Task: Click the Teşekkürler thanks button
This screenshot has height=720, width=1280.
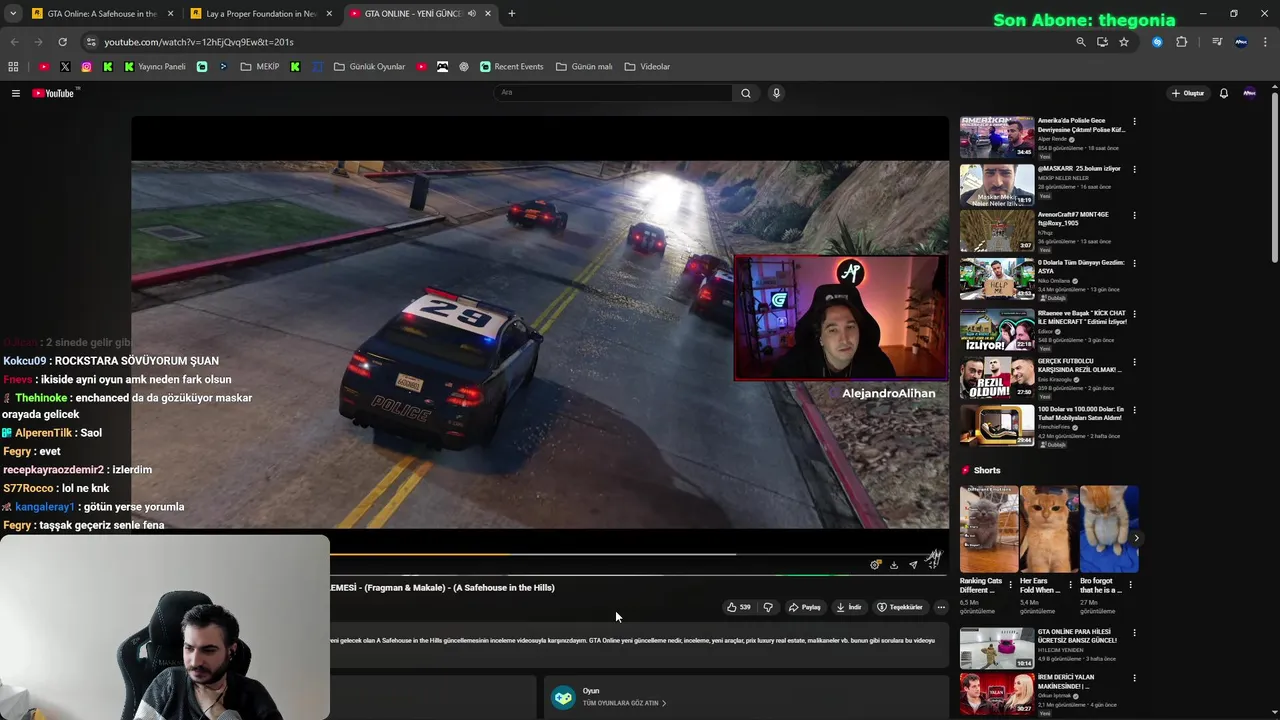Action: 900,607
